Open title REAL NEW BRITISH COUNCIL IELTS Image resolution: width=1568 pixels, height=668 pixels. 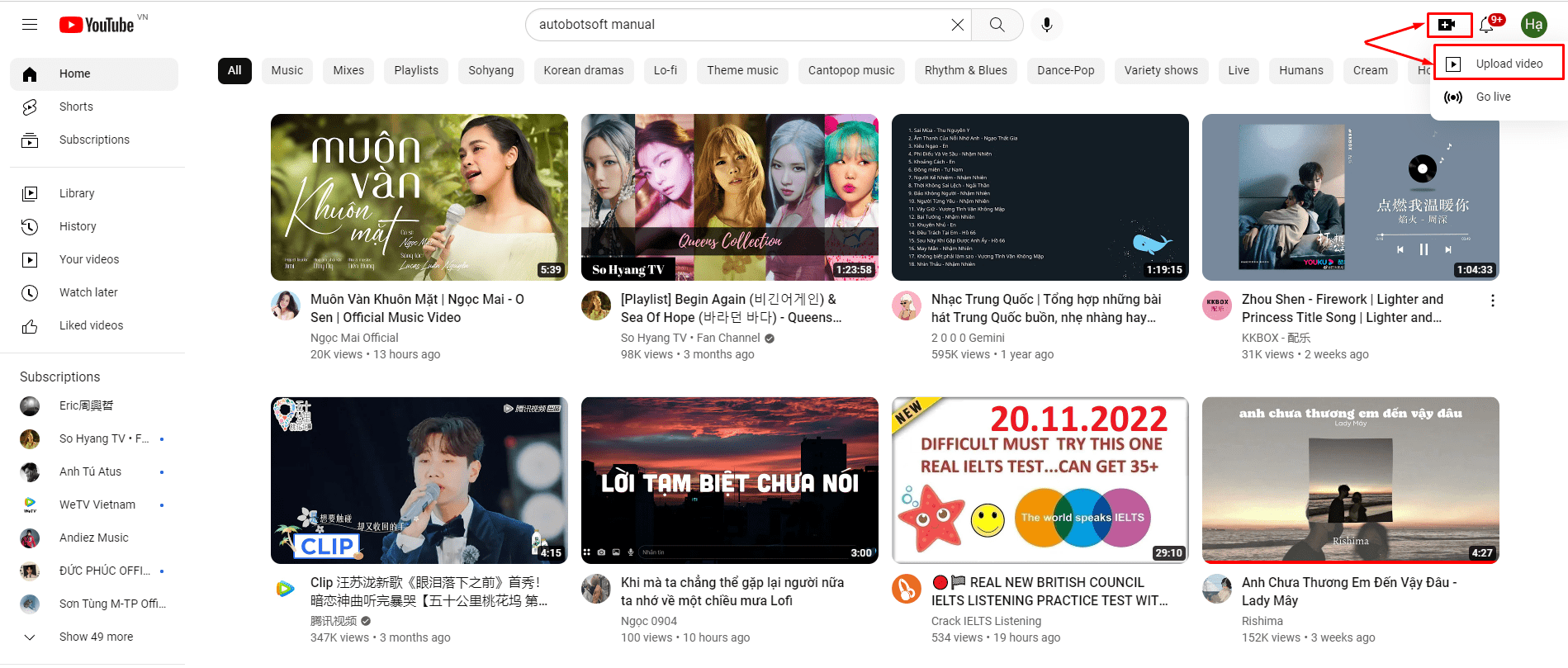[1049, 591]
